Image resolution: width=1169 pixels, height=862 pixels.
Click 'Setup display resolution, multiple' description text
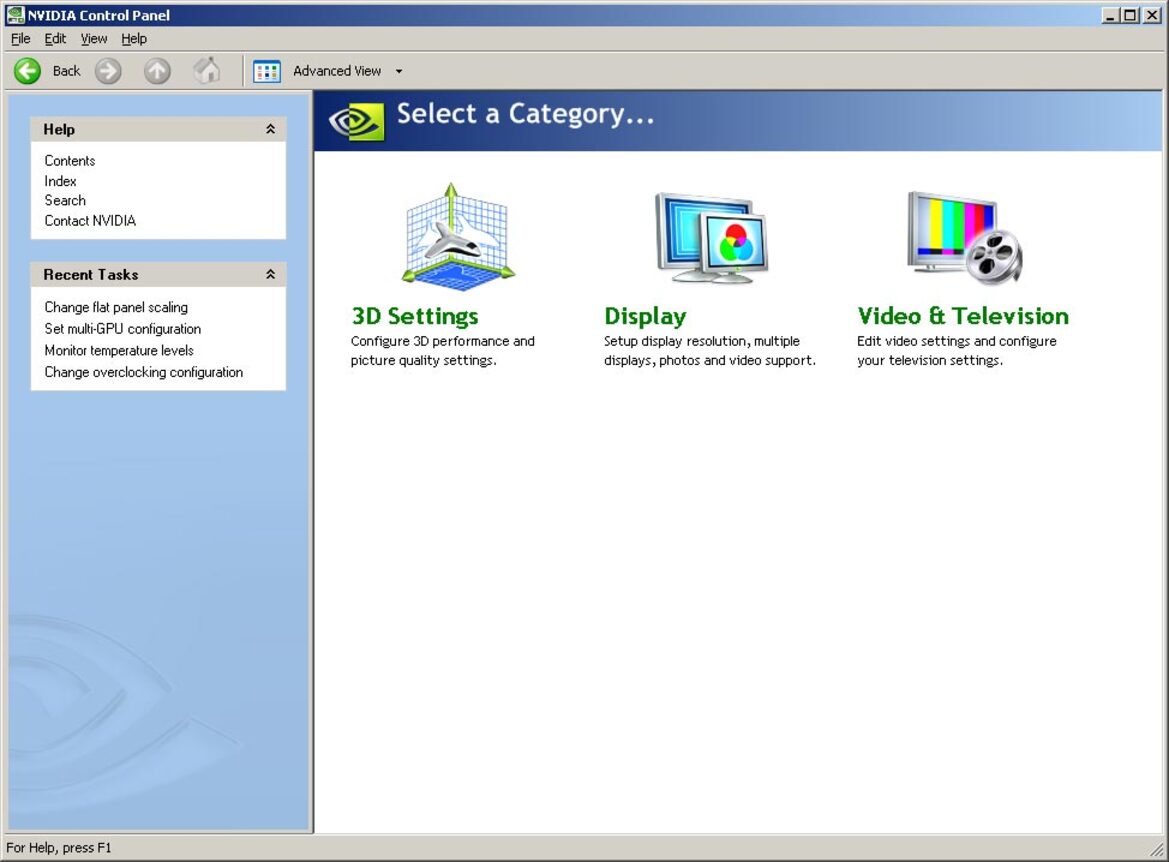click(x=702, y=341)
